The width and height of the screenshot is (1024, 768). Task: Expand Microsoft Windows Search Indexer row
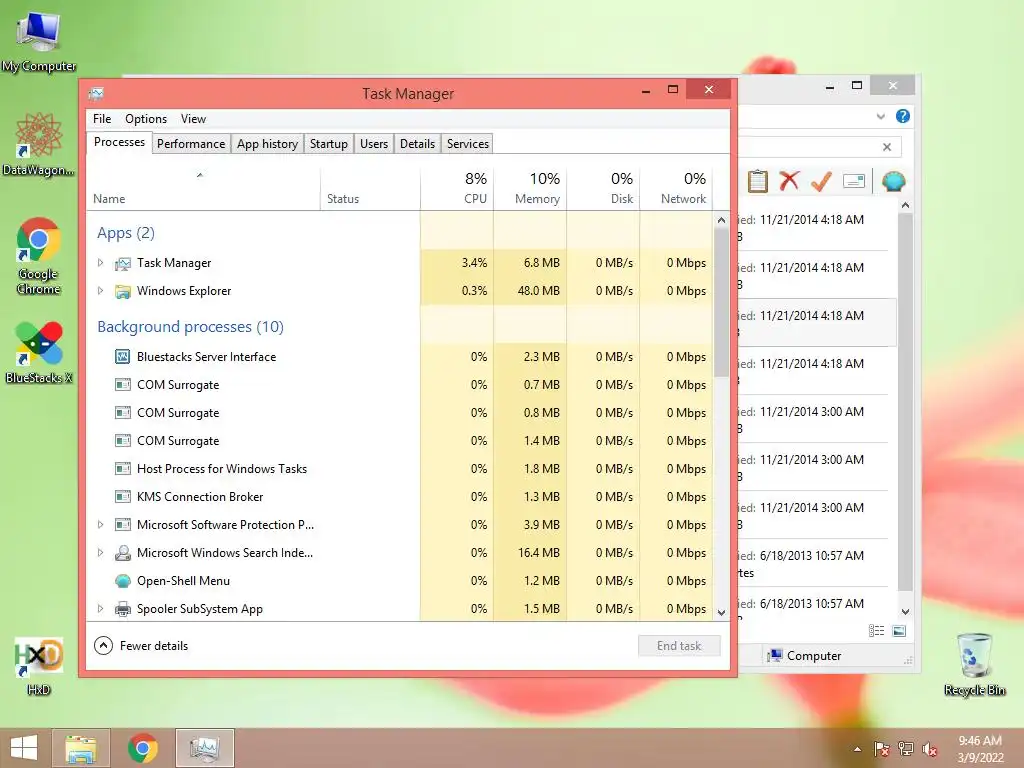pos(100,553)
